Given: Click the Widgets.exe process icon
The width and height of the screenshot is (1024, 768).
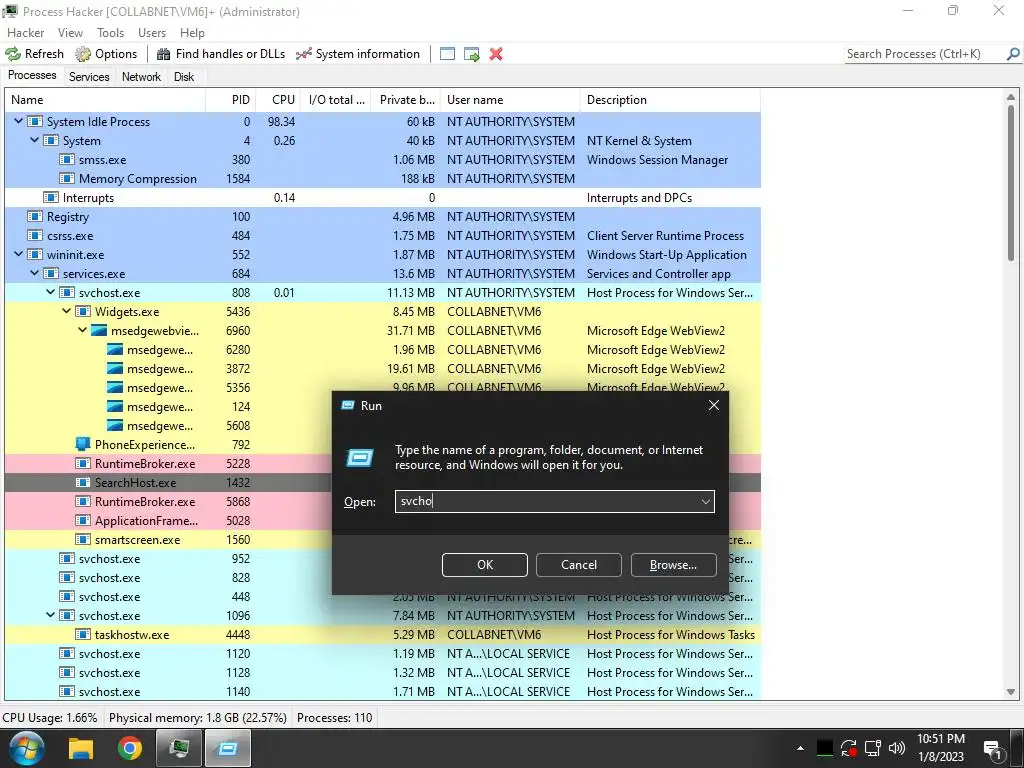Looking at the screenshot, I should [83, 312].
